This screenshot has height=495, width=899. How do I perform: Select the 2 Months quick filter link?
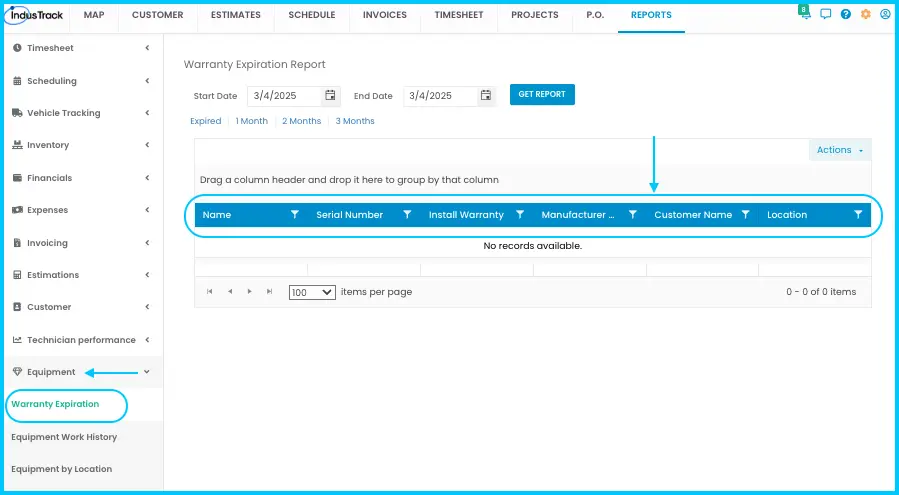[302, 121]
